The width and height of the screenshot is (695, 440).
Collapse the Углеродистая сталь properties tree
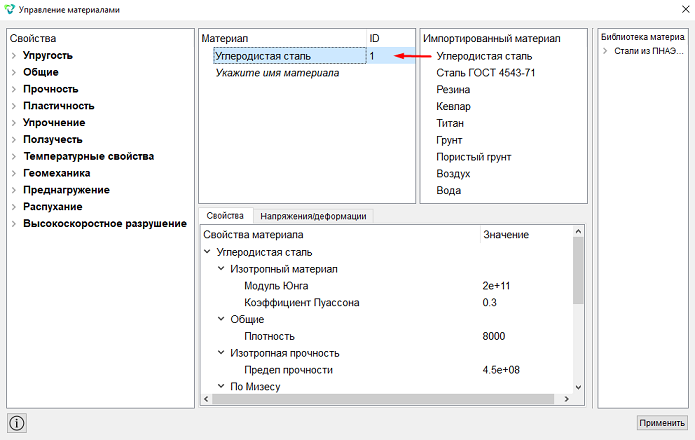pos(207,252)
